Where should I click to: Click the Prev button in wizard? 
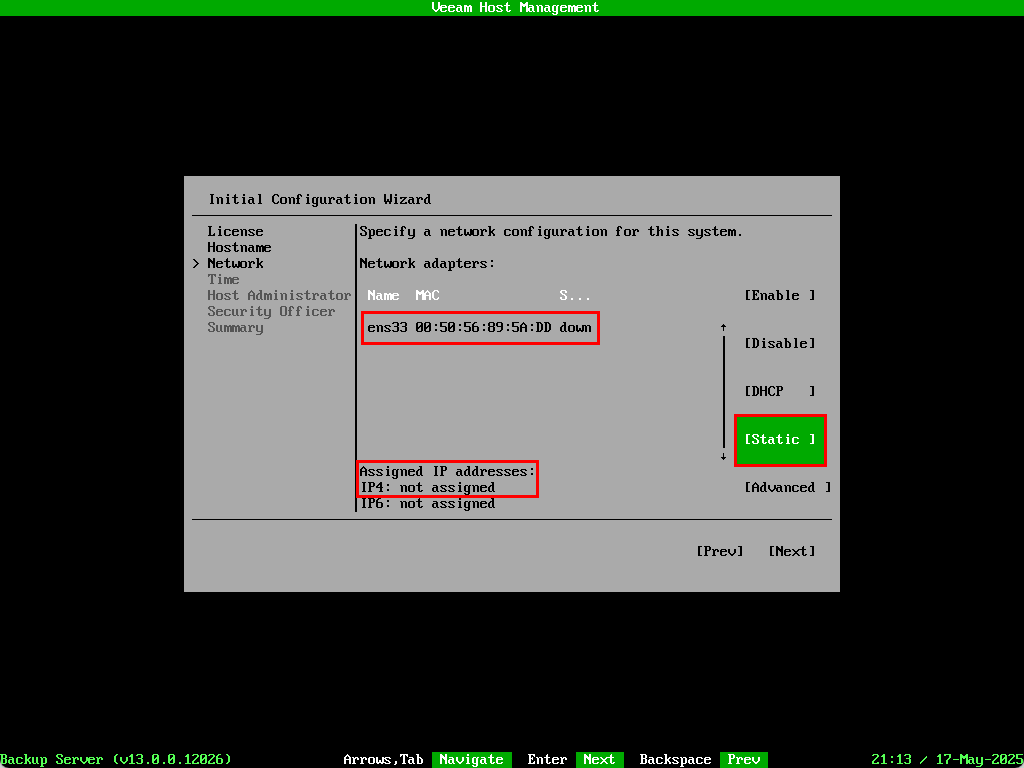tap(719, 551)
